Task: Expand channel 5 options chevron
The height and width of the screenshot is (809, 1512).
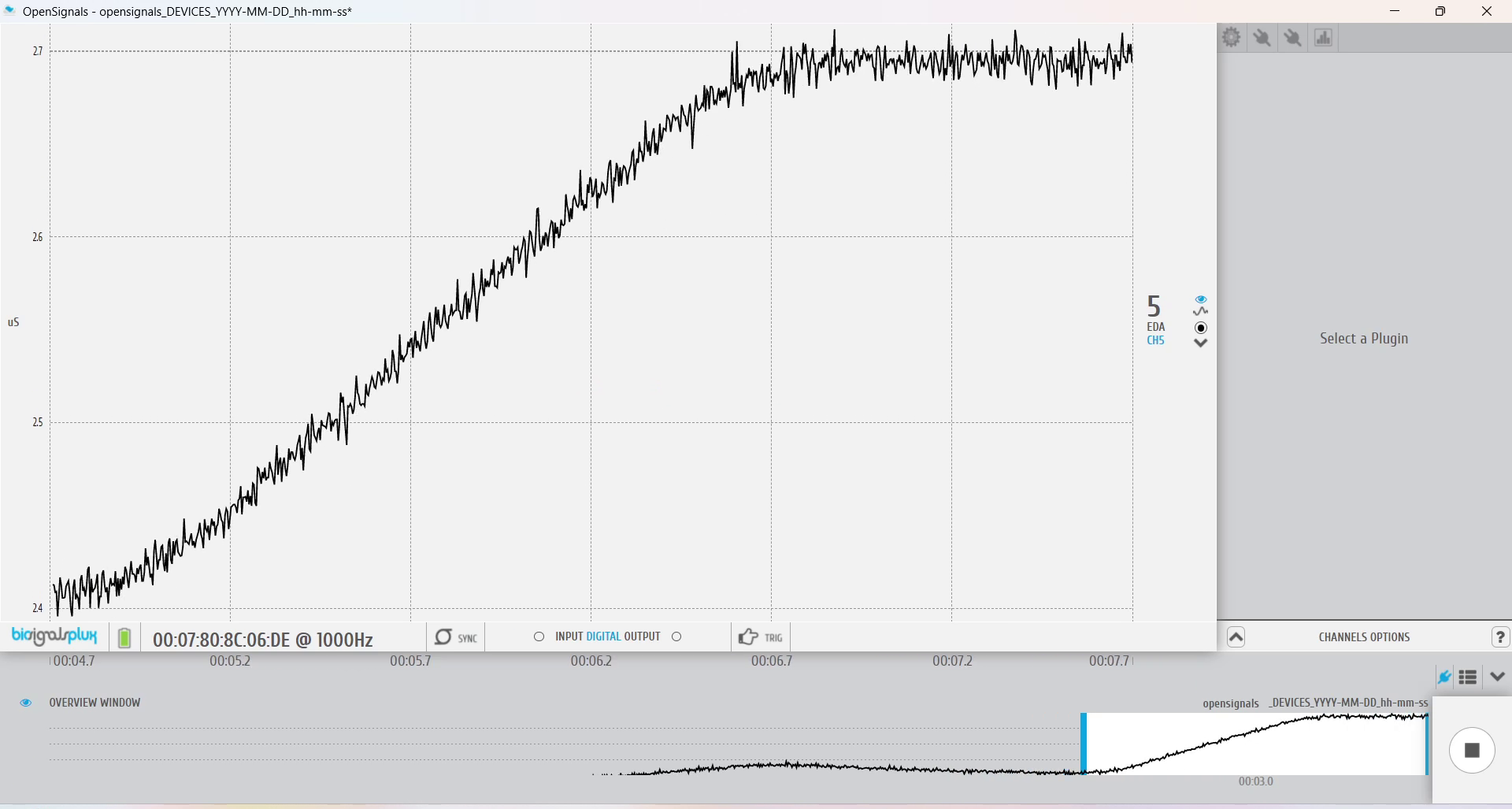Action: click(1201, 343)
